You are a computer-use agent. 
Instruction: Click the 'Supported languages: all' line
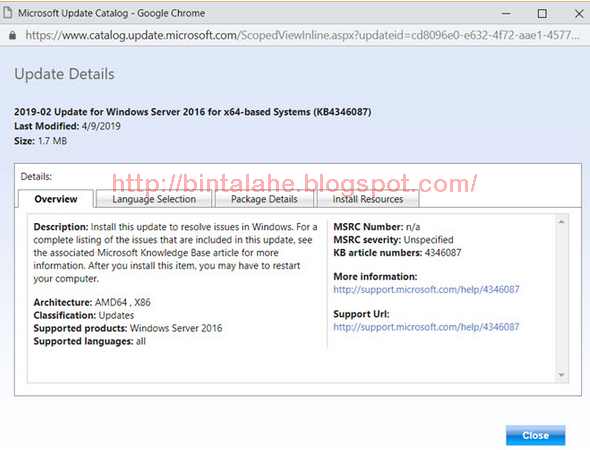90,341
